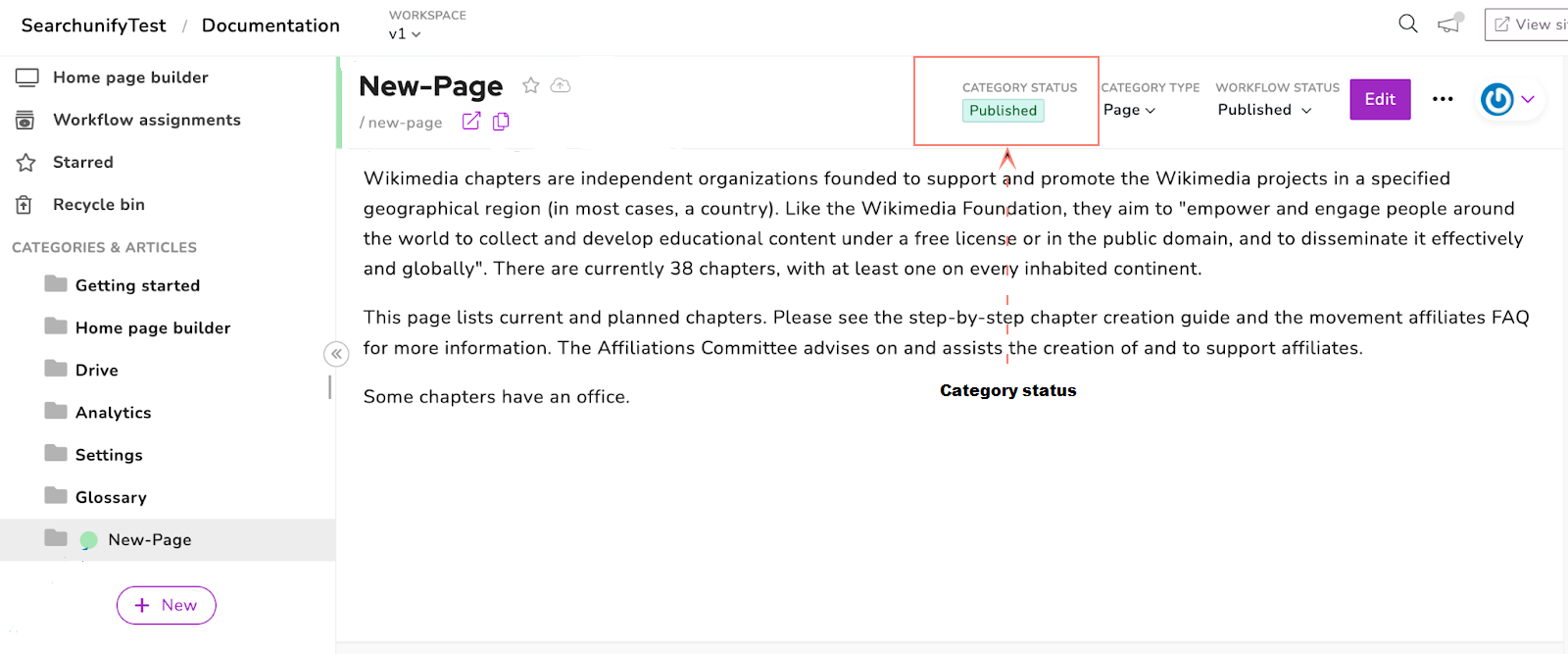
Task: Select the Glossary folder
Action: 111,497
